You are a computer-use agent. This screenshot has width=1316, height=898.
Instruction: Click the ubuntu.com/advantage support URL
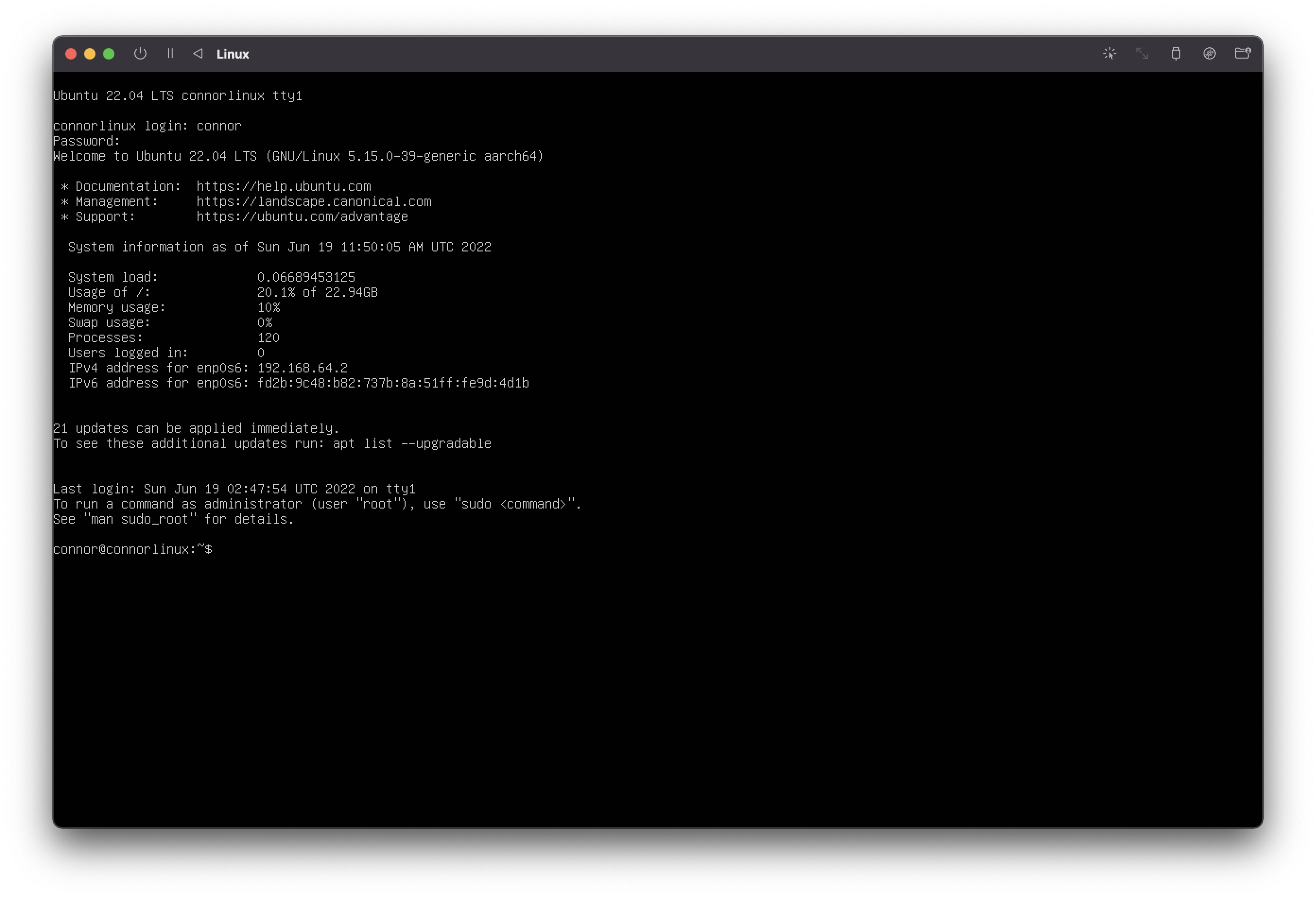point(302,217)
